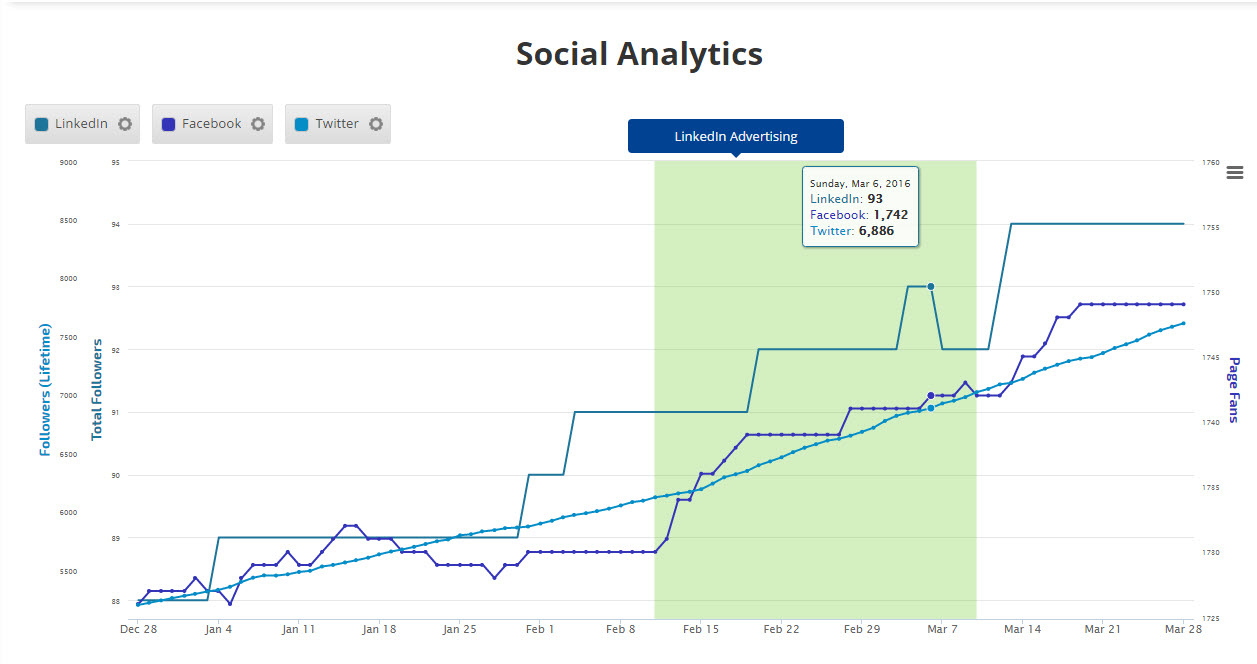This screenshot has height=664, width=1257.
Task: Click the Mar 6 tooltip box
Action: [x=860, y=206]
